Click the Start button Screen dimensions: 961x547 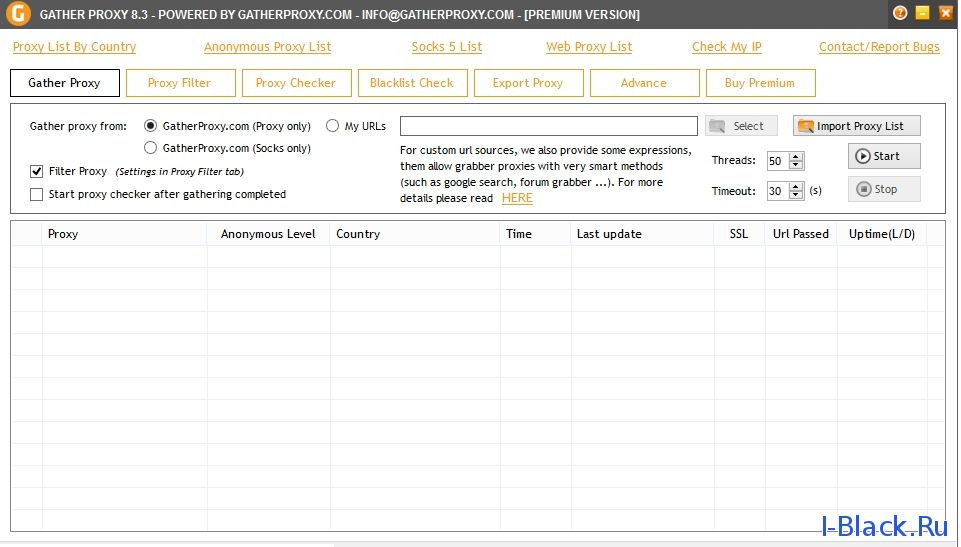click(x=884, y=156)
